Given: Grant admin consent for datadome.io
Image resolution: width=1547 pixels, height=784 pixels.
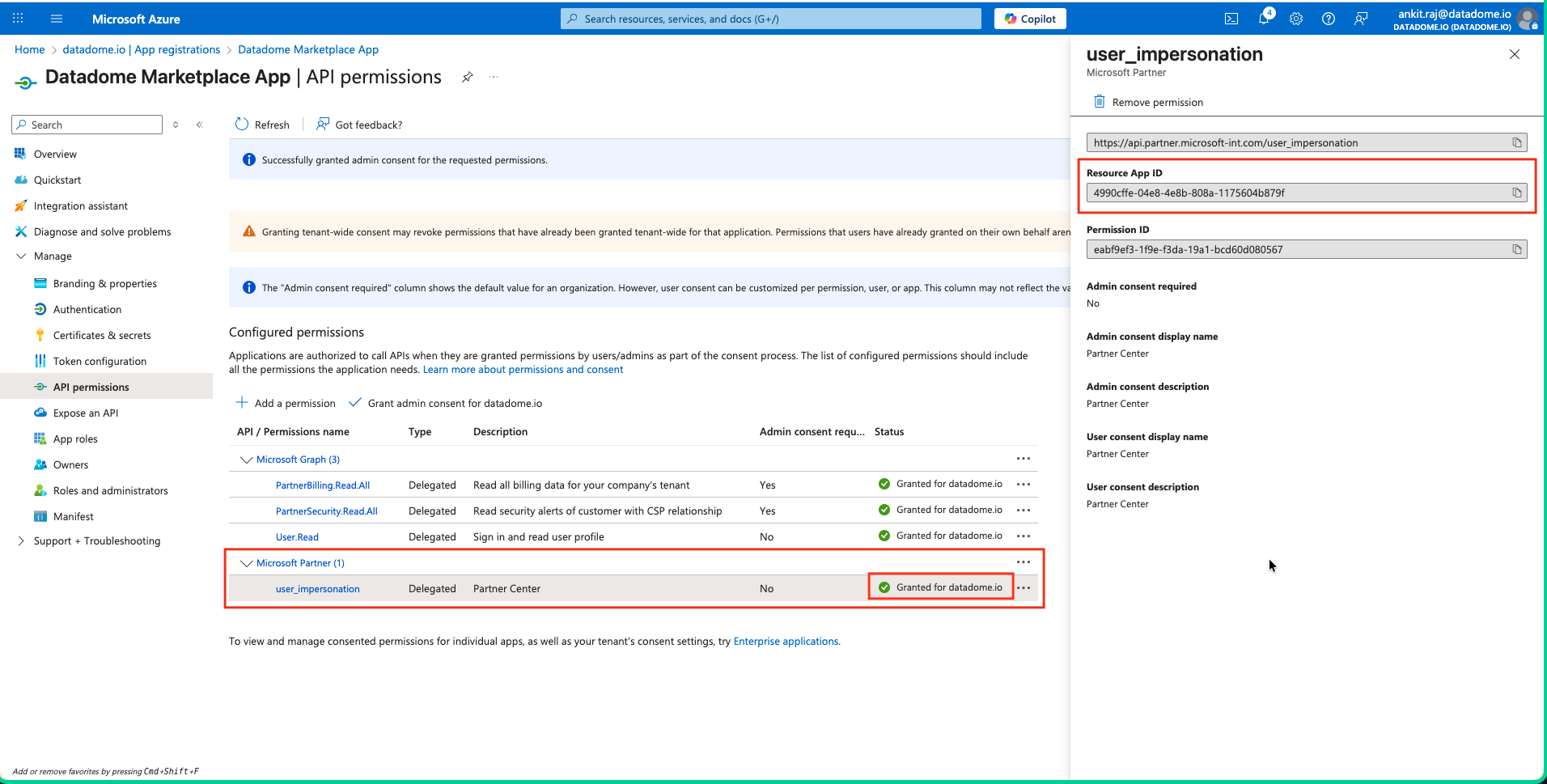Looking at the screenshot, I should (x=446, y=403).
